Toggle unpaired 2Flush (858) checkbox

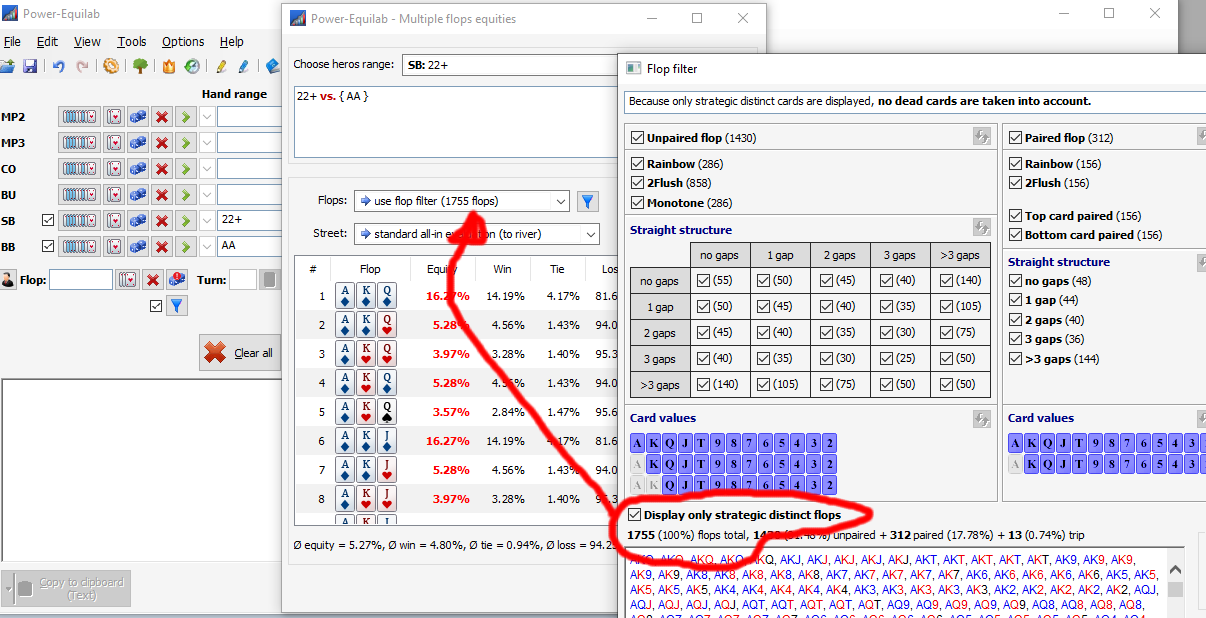637,183
